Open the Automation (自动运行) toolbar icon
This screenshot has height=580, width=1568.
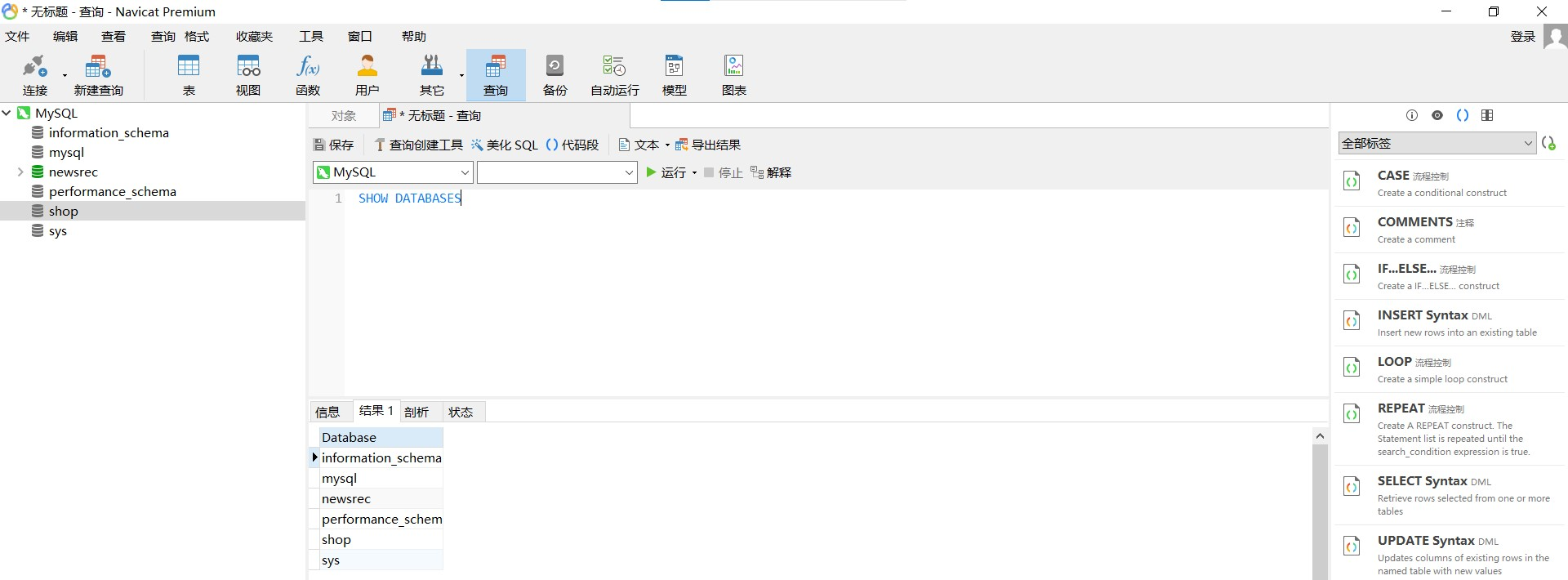click(614, 74)
